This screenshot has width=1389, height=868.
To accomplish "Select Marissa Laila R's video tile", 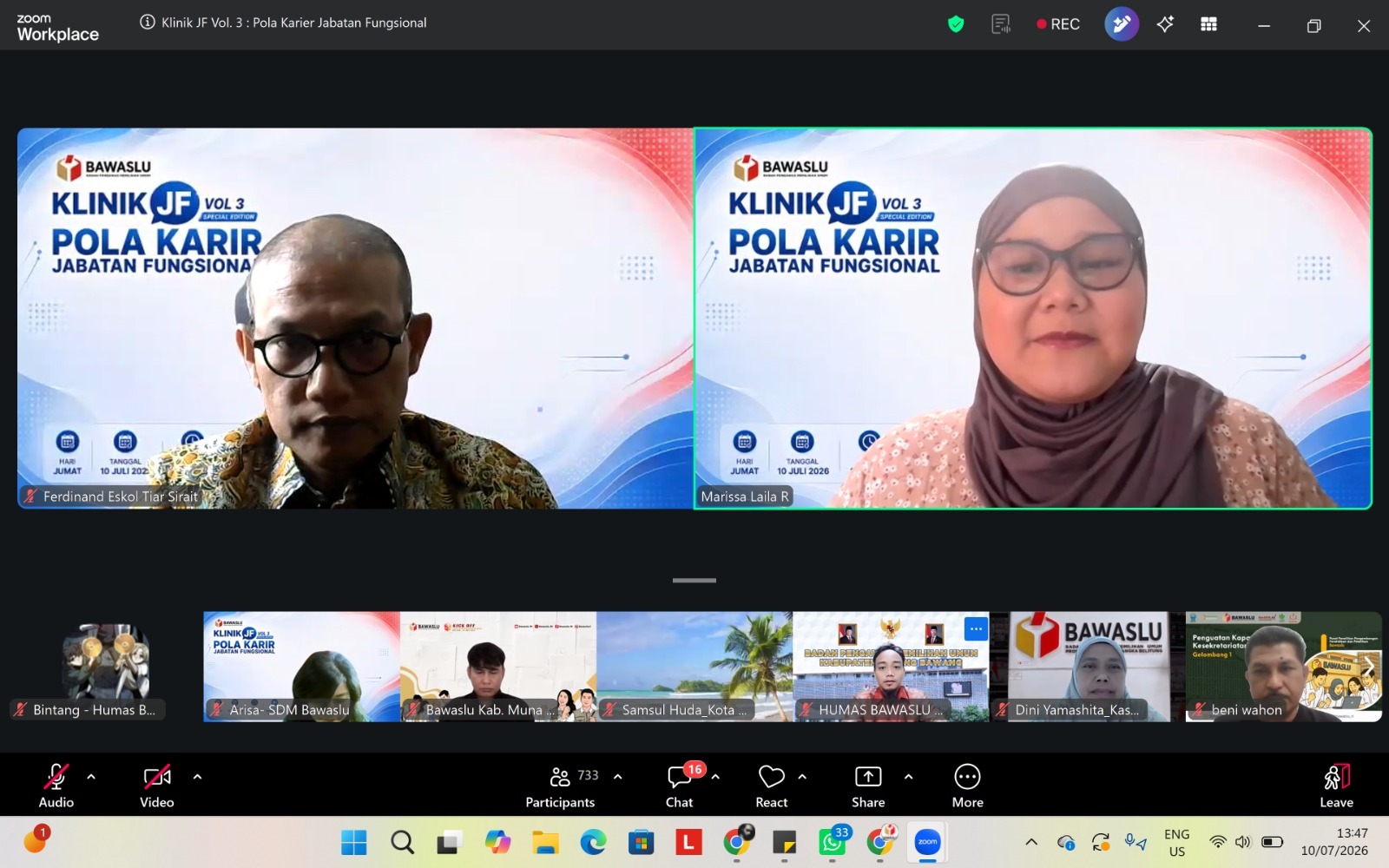I will pos(1033,319).
